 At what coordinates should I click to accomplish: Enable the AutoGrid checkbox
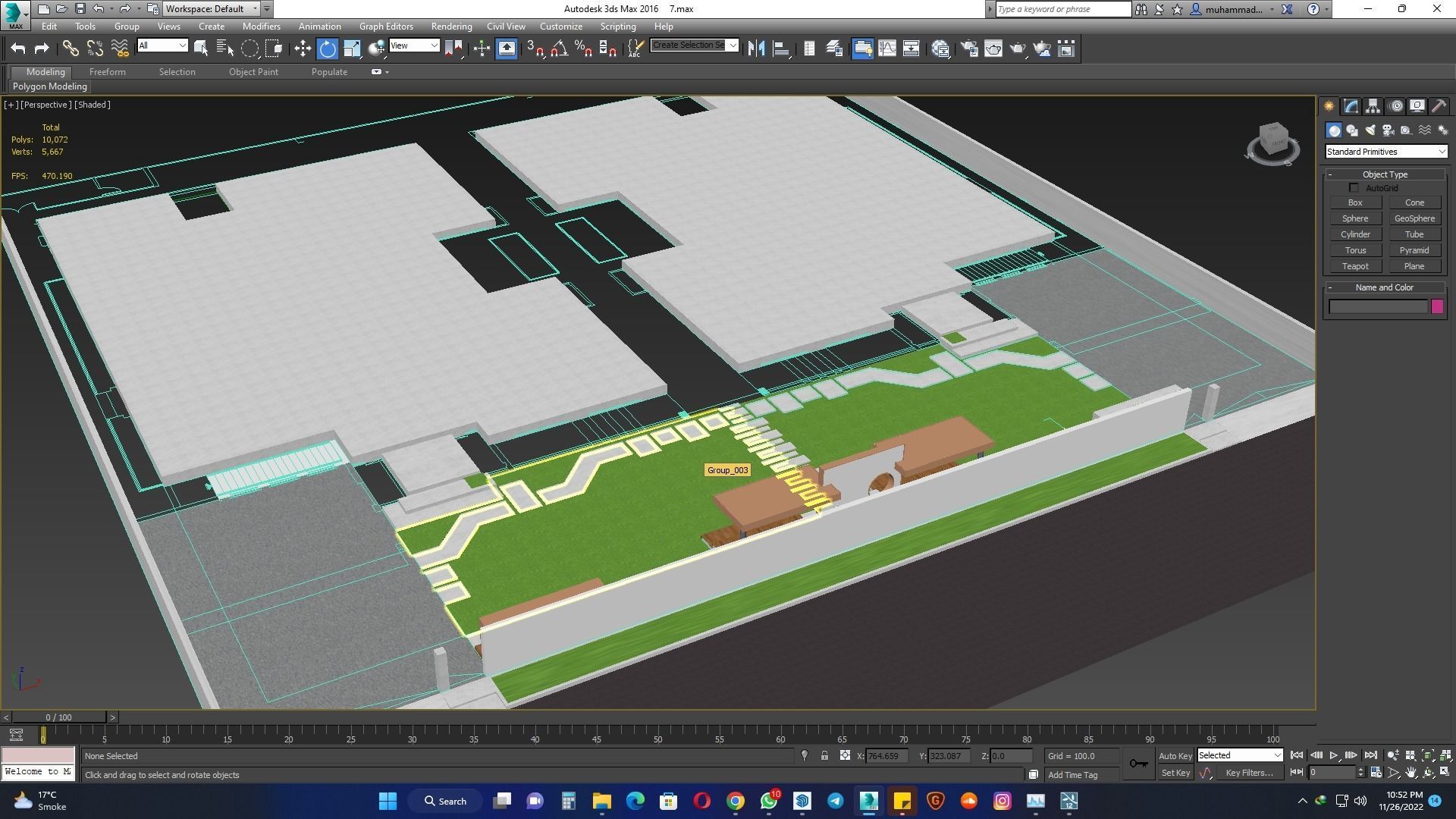pyautogui.click(x=1354, y=187)
